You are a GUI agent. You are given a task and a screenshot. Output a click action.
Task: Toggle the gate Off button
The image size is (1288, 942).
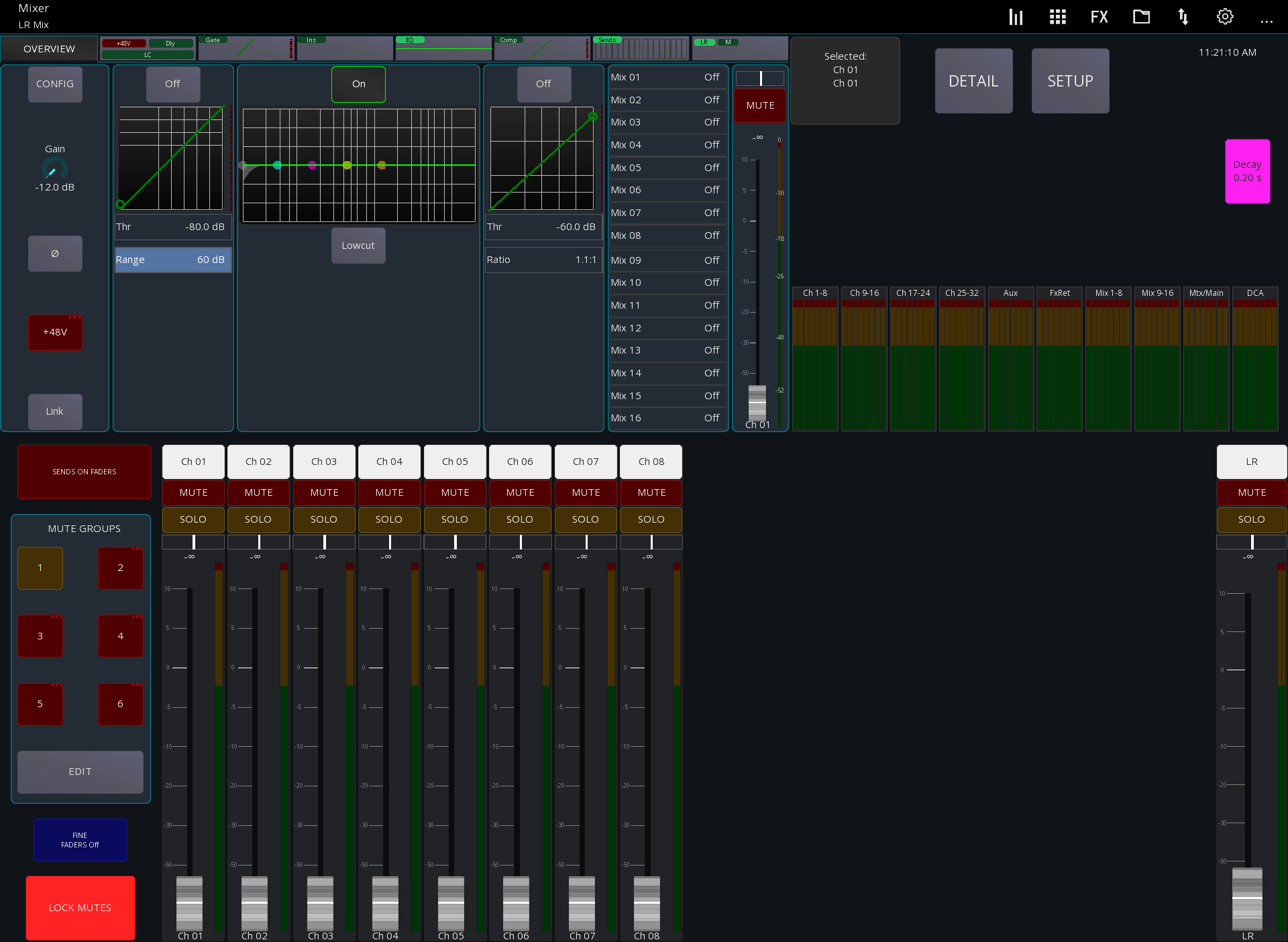point(172,84)
